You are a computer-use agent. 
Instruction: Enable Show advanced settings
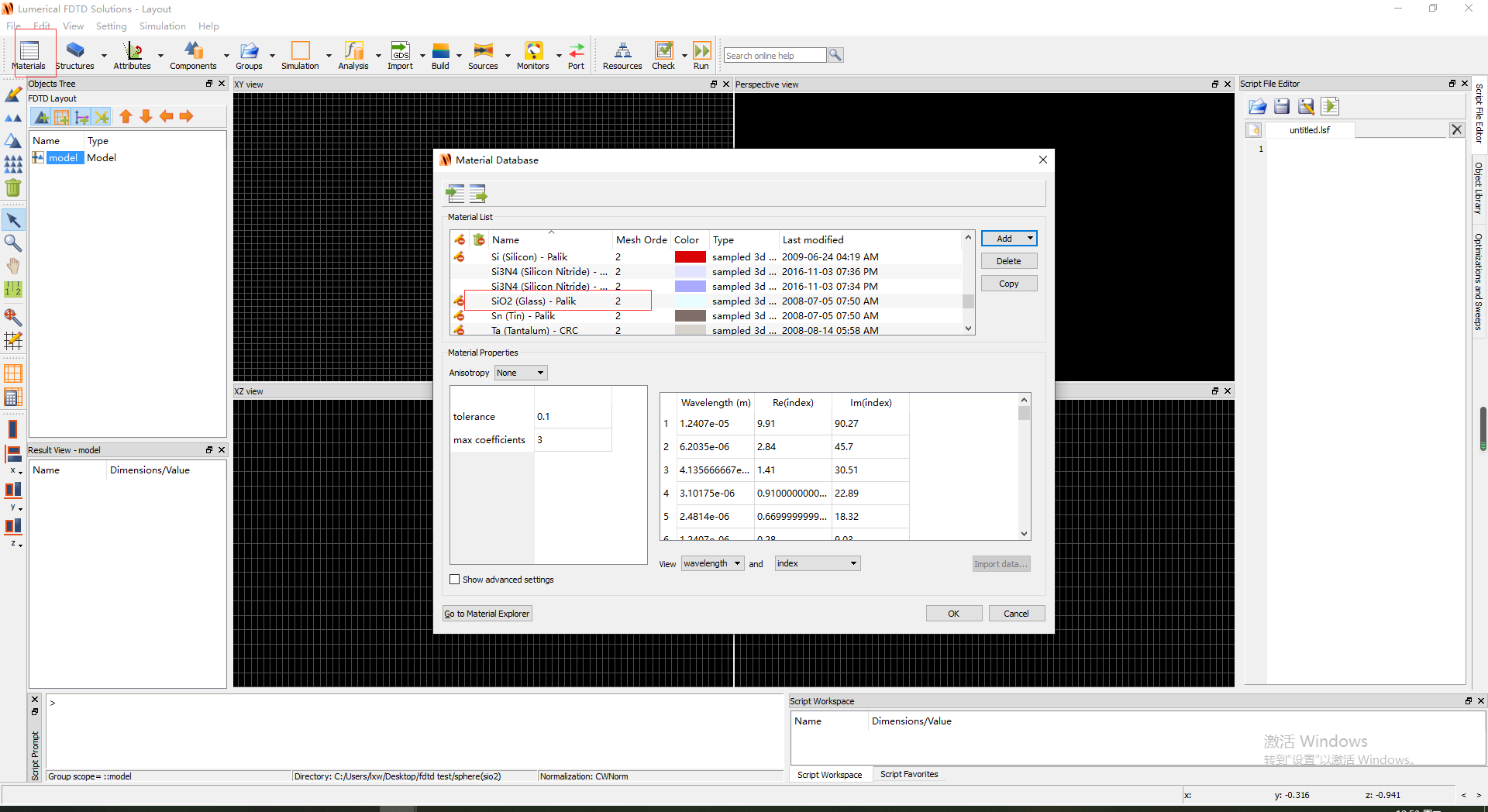point(455,579)
